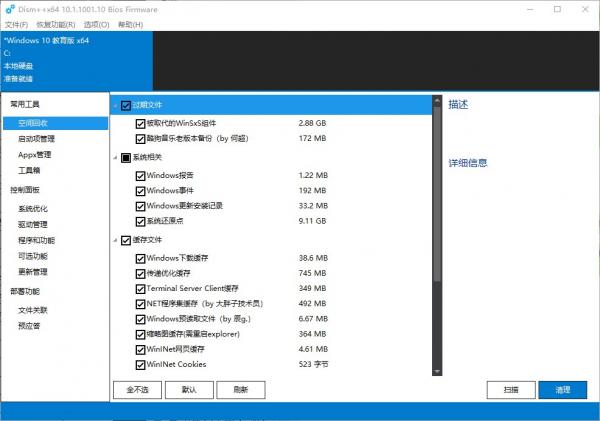
Task: Click the 2.88 GB size value
Action: (x=312, y=123)
